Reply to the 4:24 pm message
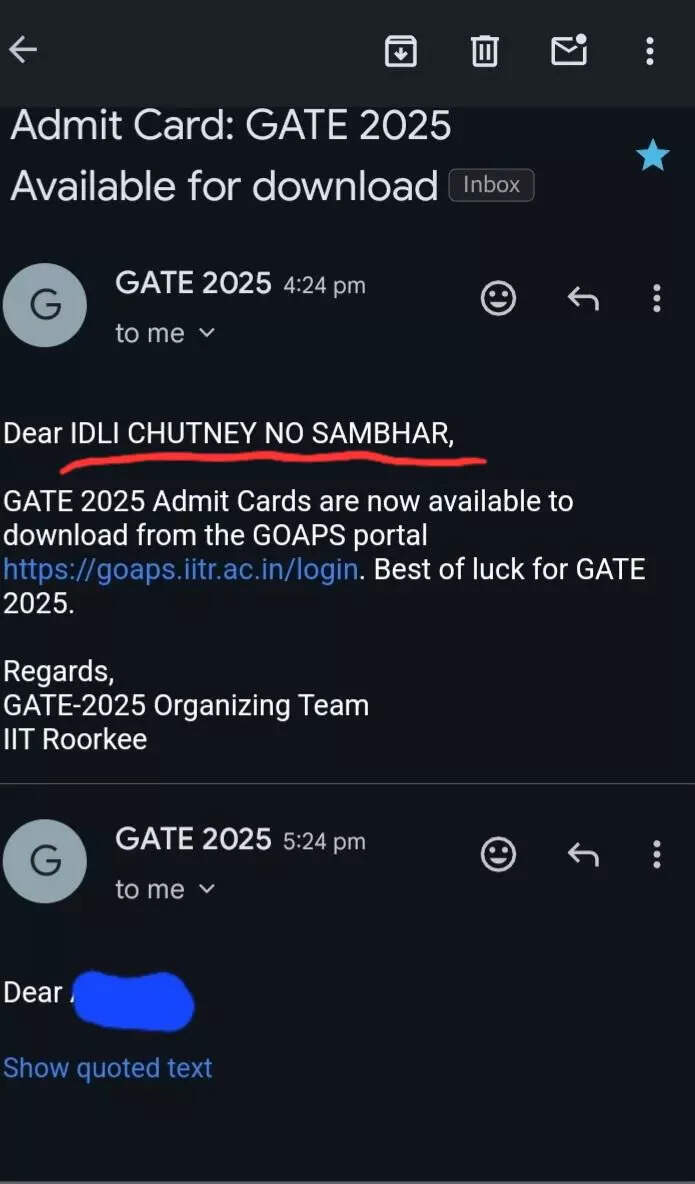This screenshot has height=1184, width=695. (x=582, y=297)
